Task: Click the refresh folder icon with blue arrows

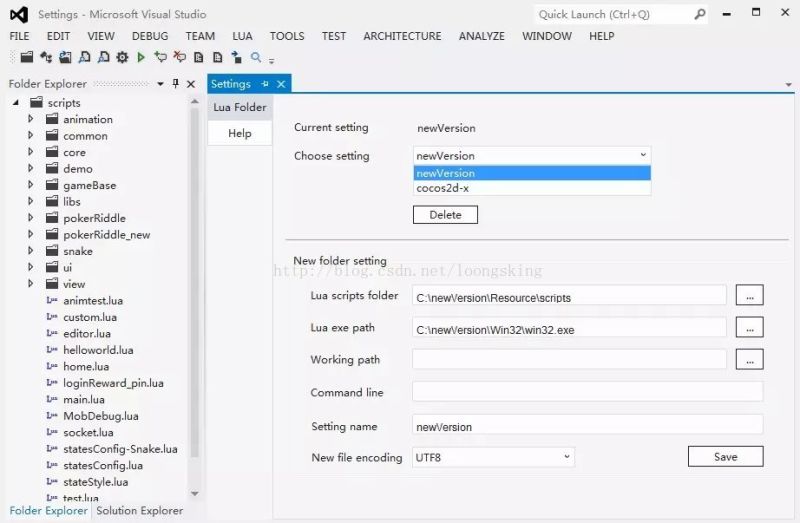Action: [65, 57]
